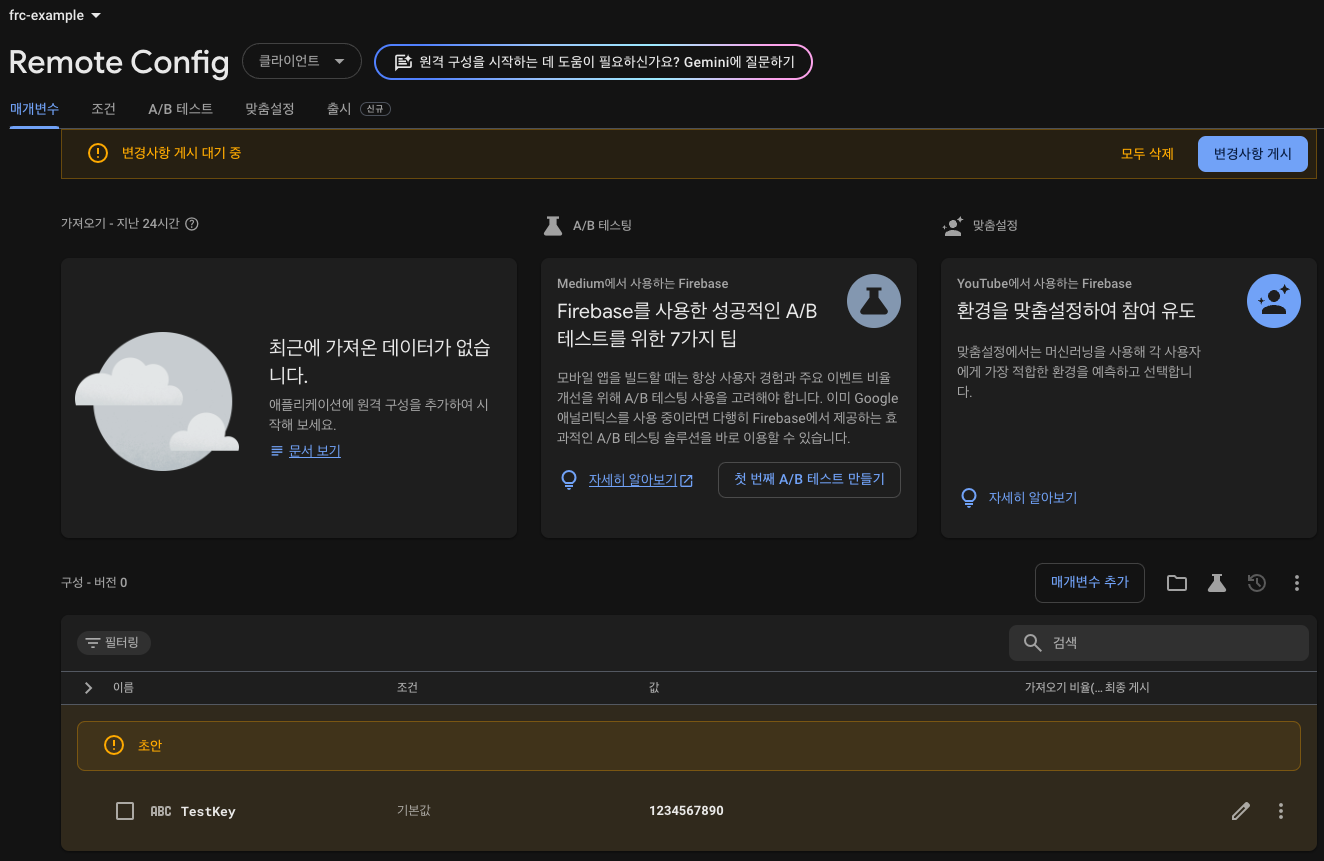Click the round flask icon on A/B card
Screen dimensions: 1324x861
[874, 300]
